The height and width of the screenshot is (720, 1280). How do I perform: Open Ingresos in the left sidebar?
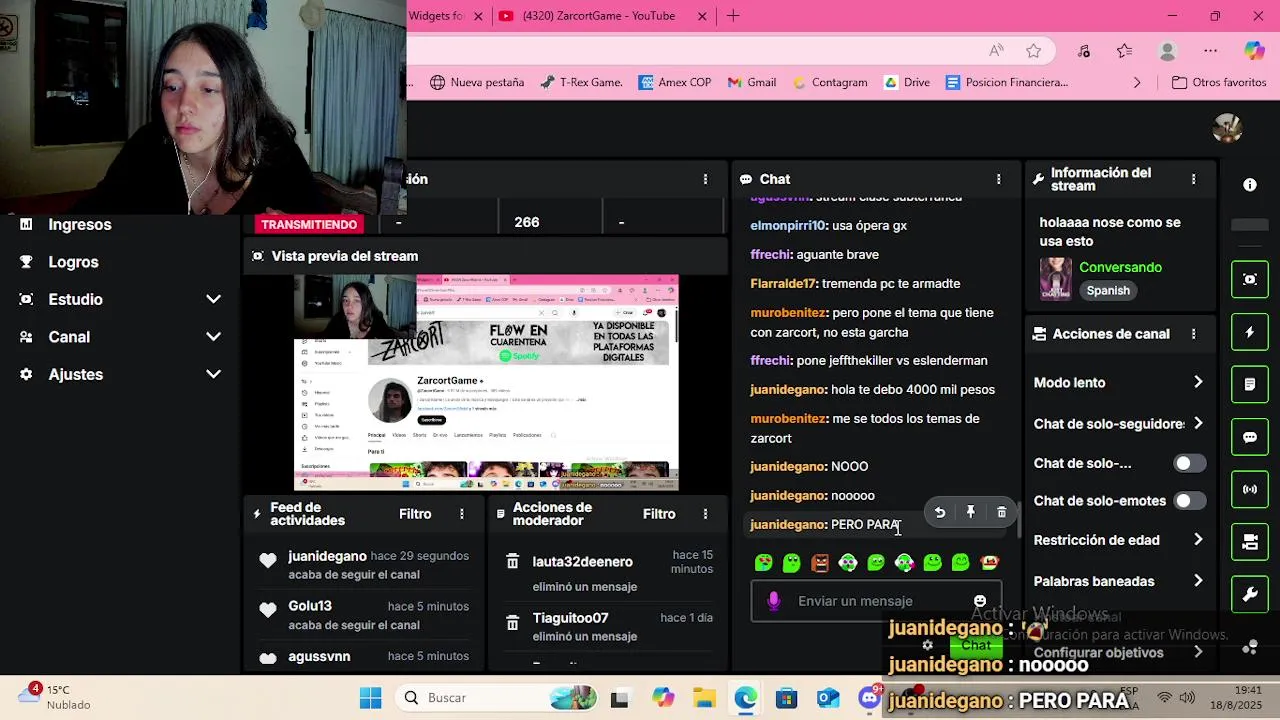pos(80,224)
